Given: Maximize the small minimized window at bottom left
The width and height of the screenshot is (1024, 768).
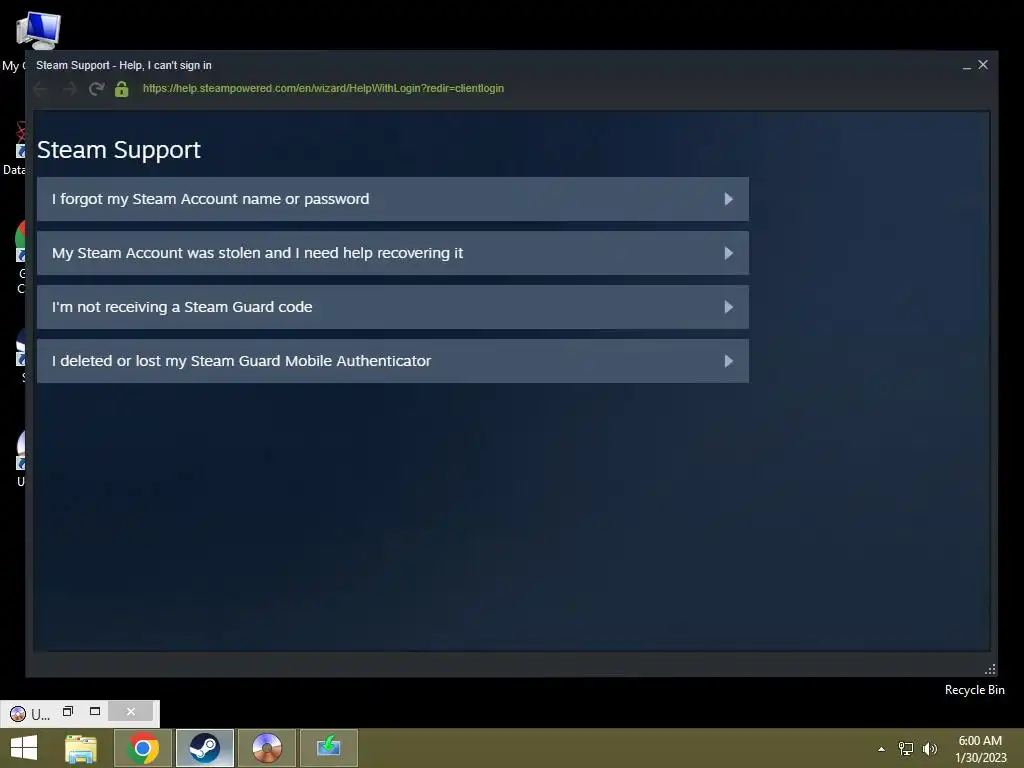Looking at the screenshot, I should (95, 711).
